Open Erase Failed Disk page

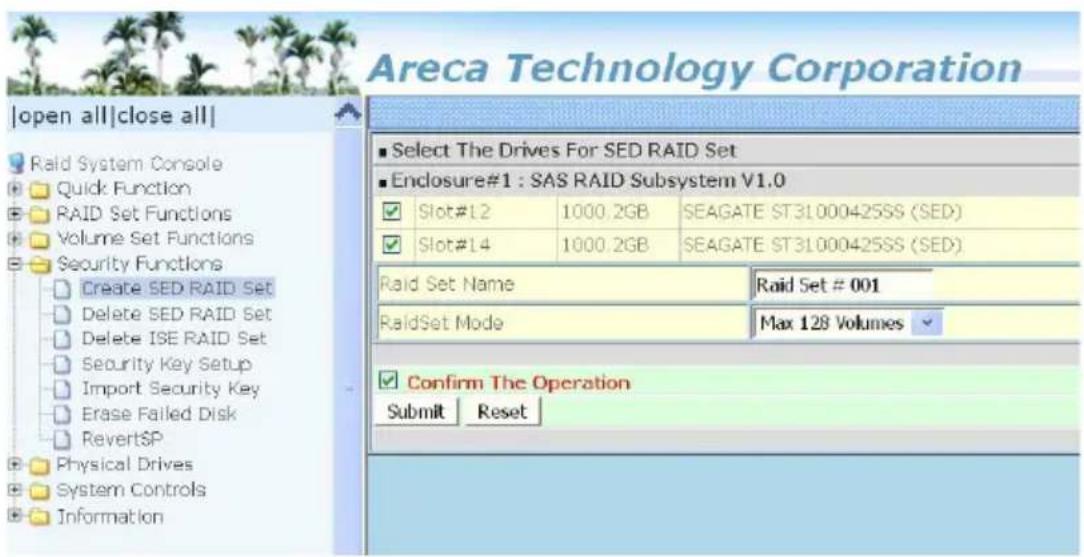pyautogui.click(x=159, y=414)
